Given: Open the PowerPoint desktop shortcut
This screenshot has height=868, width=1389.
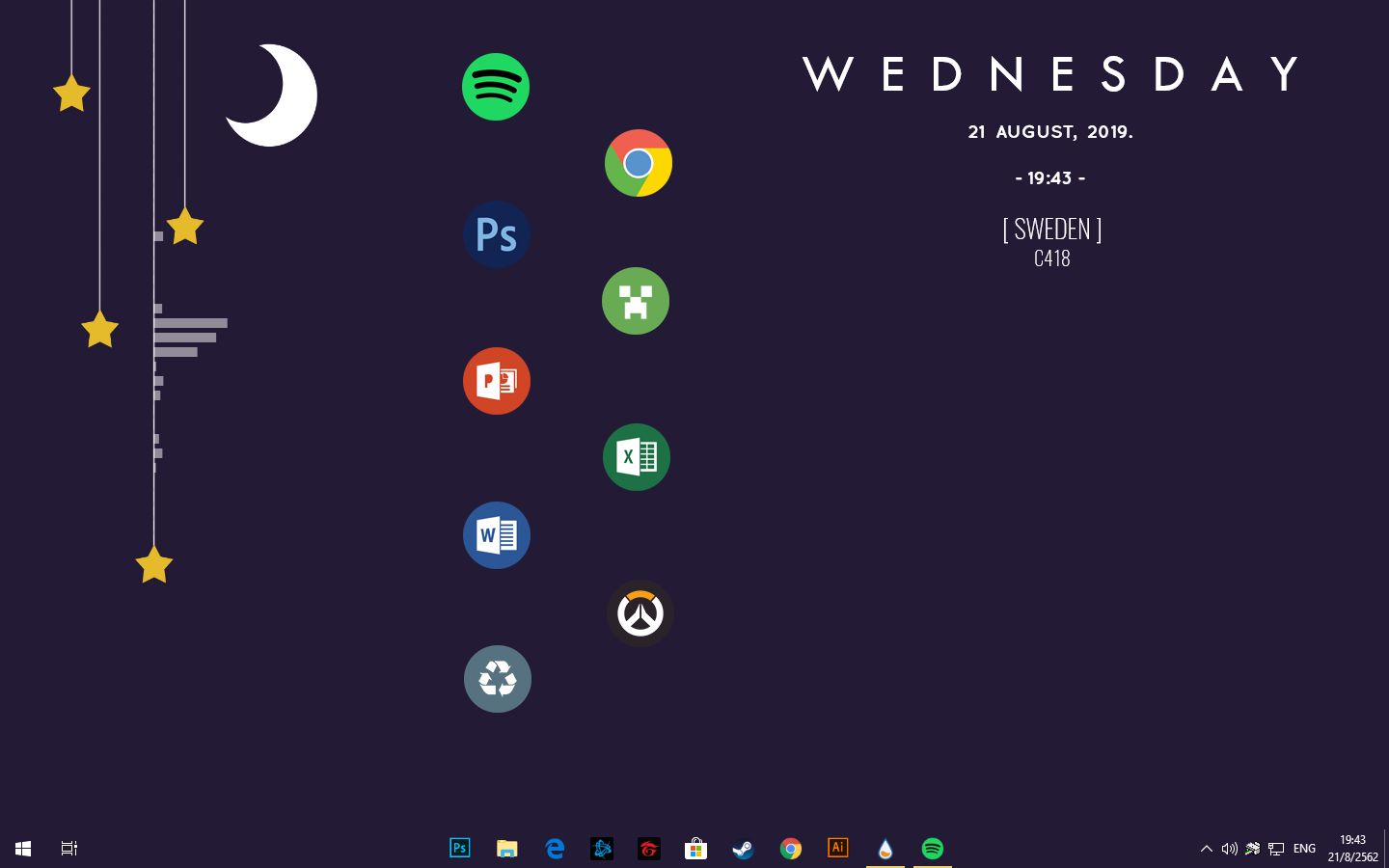Looking at the screenshot, I should pyautogui.click(x=497, y=381).
